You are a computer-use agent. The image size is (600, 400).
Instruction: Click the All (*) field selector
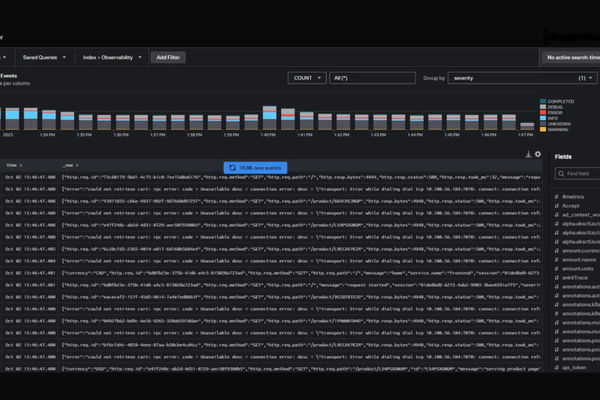(x=372, y=78)
